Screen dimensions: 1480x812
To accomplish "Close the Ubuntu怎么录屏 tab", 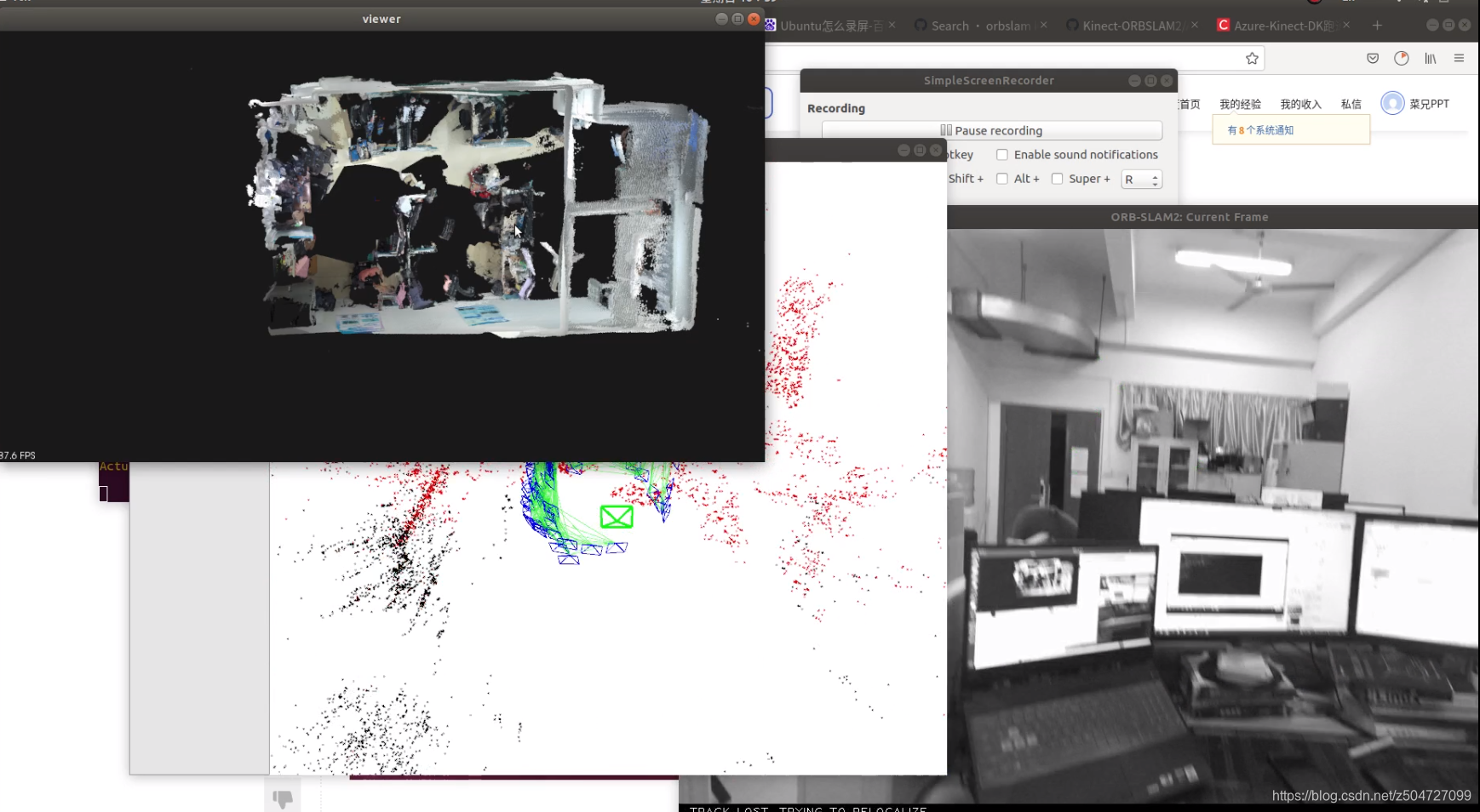I will coord(892,26).
